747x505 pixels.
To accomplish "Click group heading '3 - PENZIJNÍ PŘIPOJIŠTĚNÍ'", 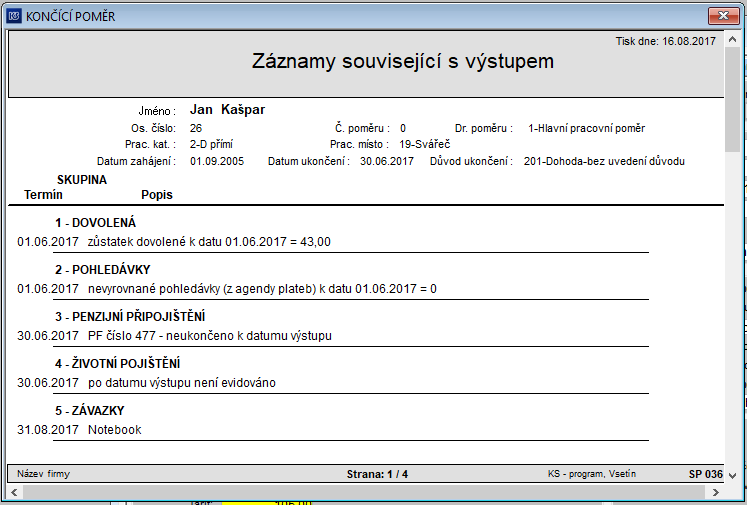I will pyautogui.click(x=130, y=316).
